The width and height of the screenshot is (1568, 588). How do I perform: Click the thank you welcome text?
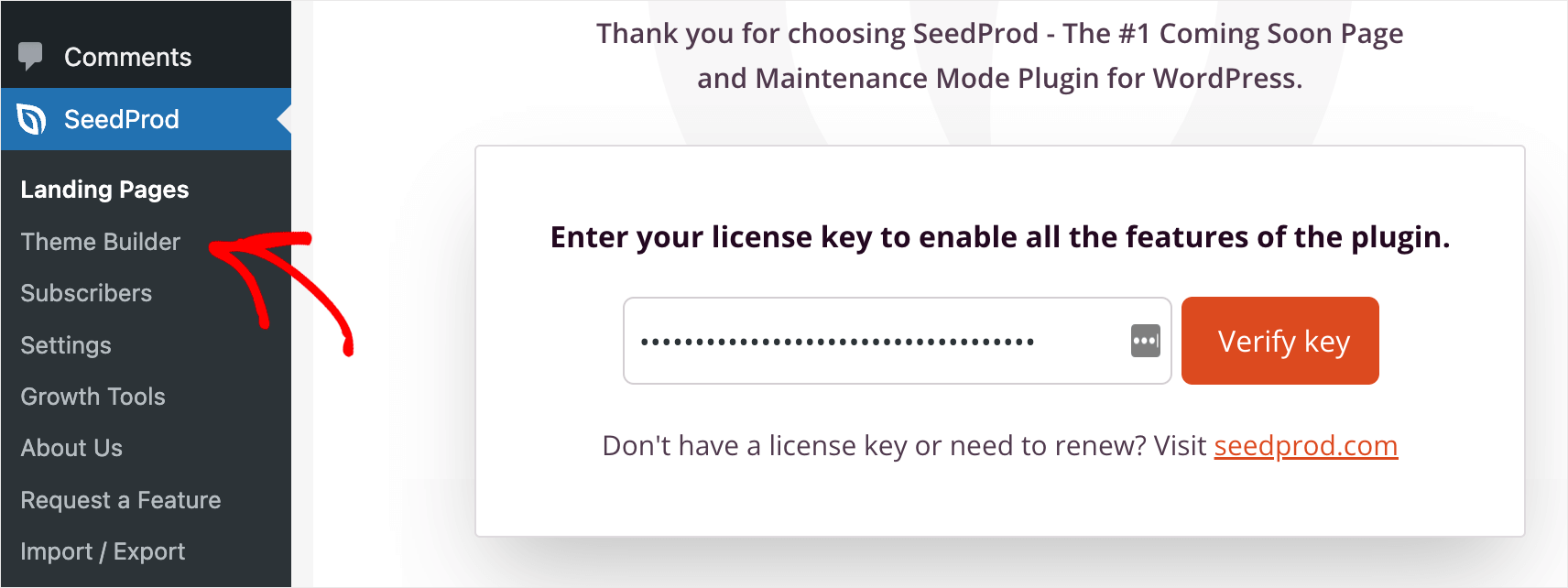click(x=1000, y=56)
